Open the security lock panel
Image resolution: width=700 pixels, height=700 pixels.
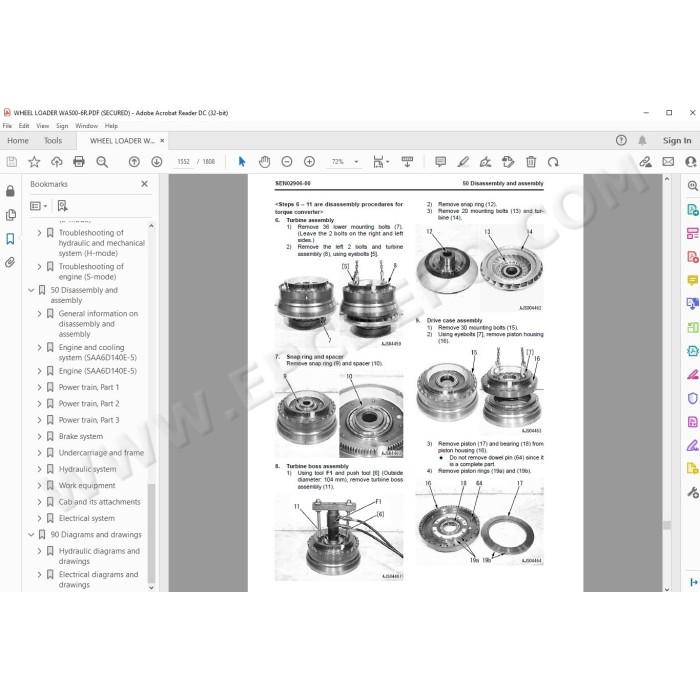point(10,191)
